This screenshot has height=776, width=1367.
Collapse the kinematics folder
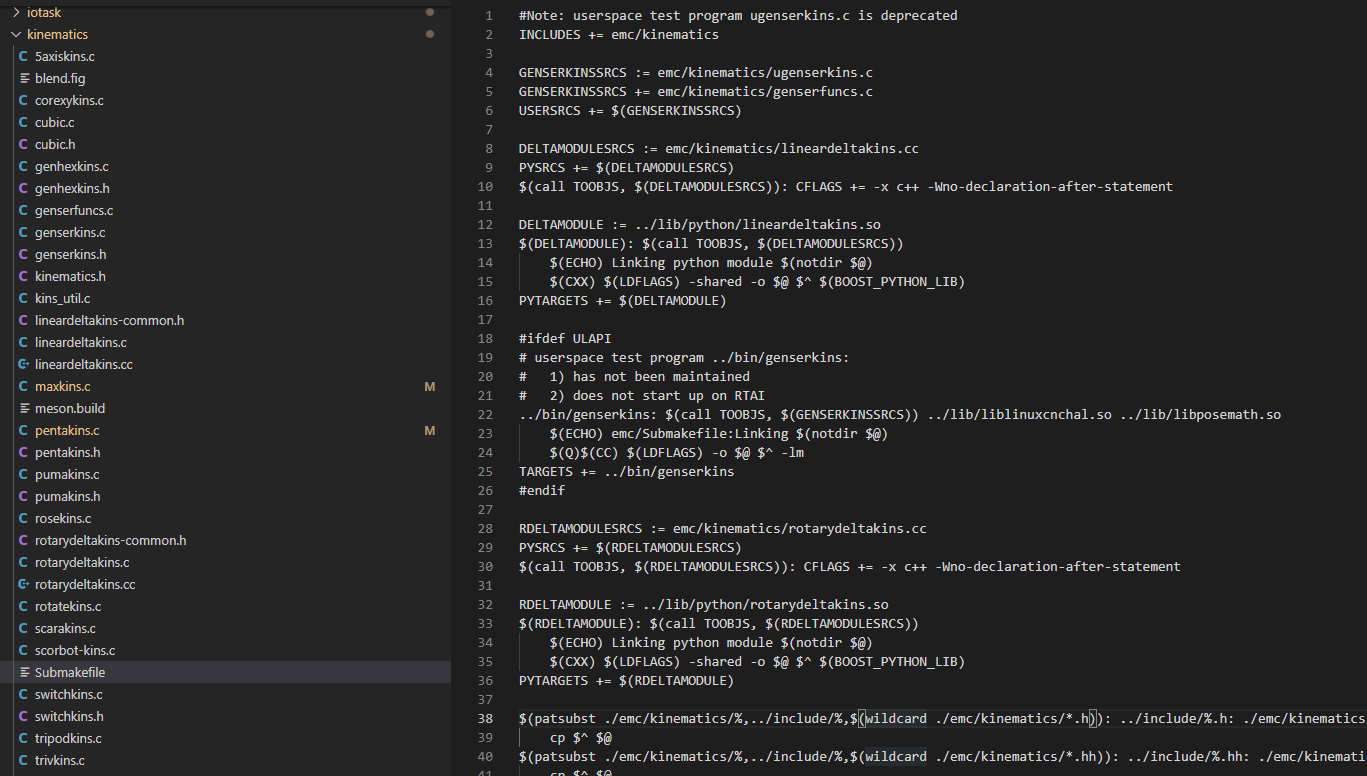16,34
